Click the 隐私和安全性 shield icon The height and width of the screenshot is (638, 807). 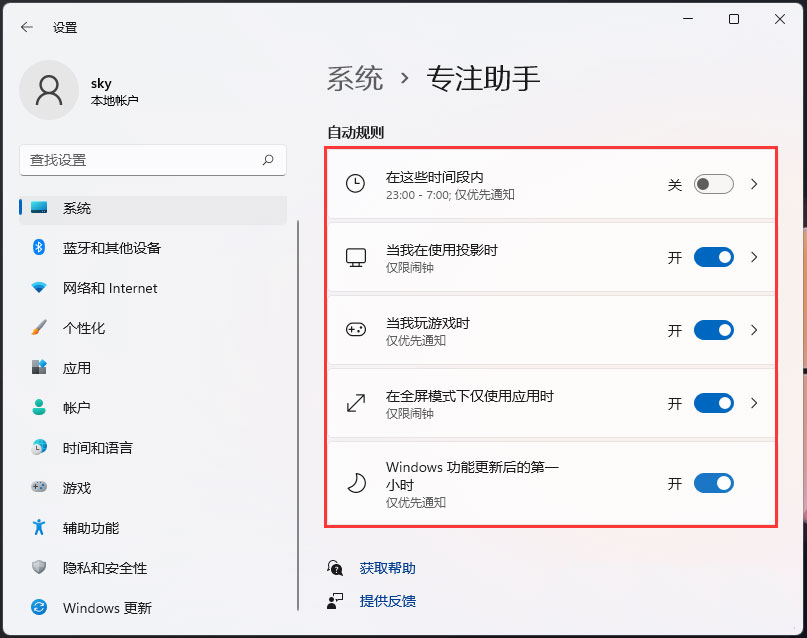(x=39, y=568)
